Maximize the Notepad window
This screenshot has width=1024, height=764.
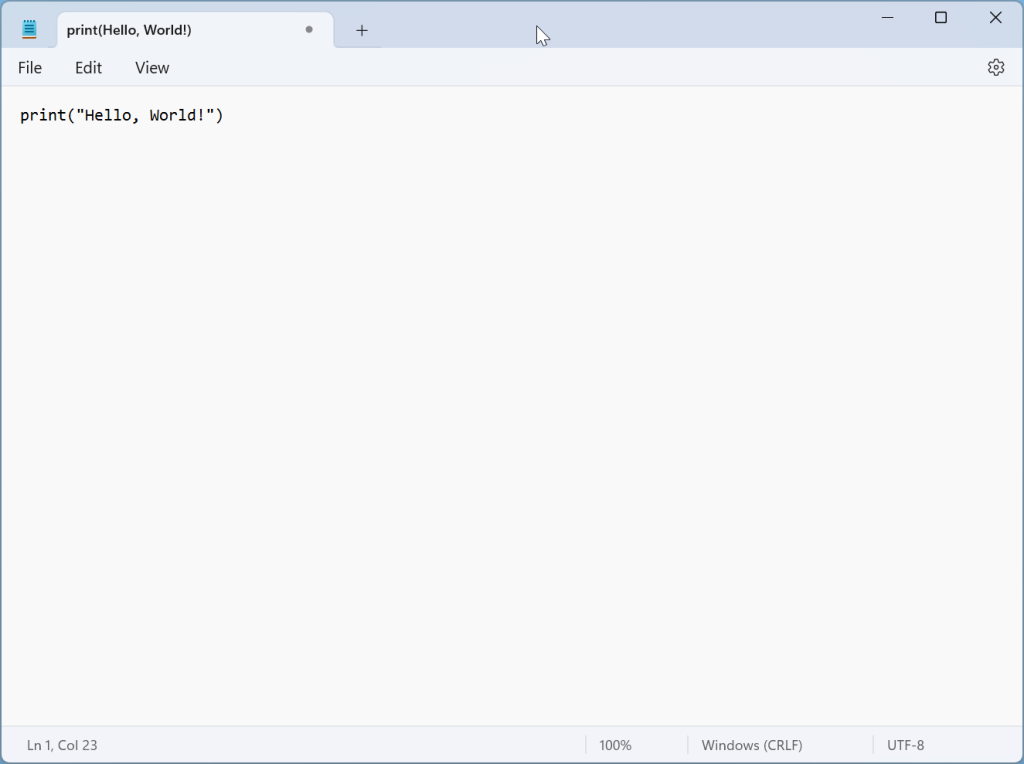pyautogui.click(x=940, y=18)
